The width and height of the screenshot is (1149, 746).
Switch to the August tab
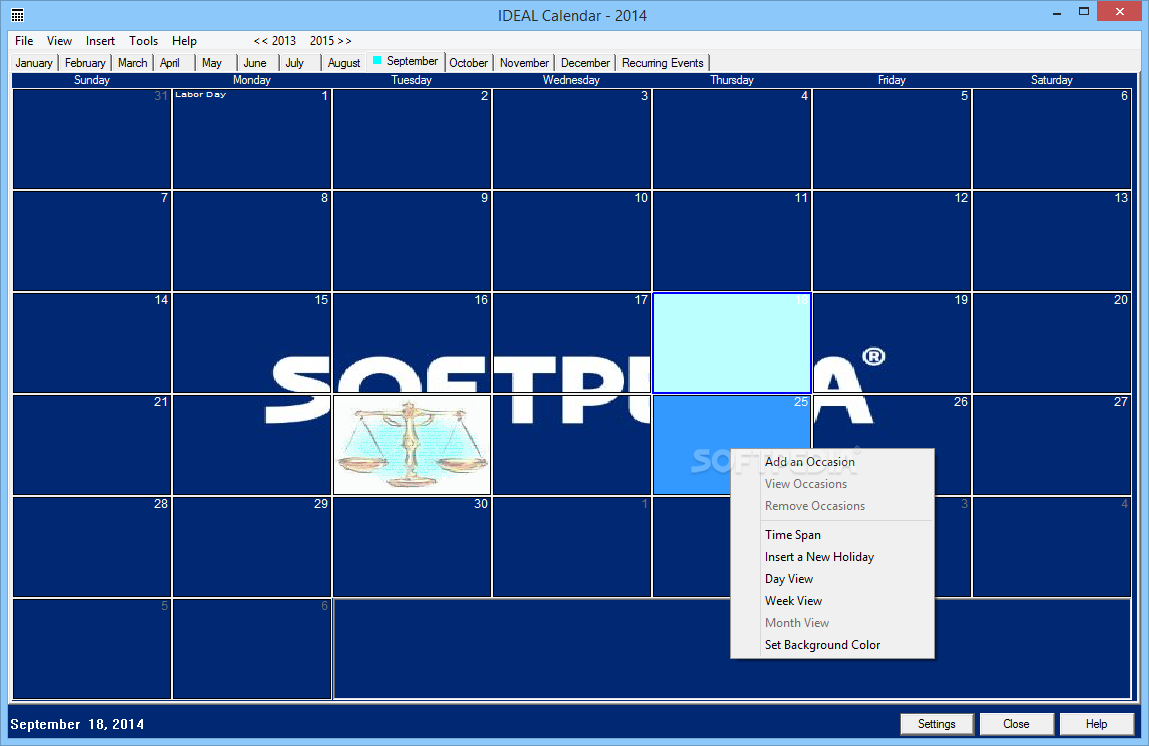344,63
